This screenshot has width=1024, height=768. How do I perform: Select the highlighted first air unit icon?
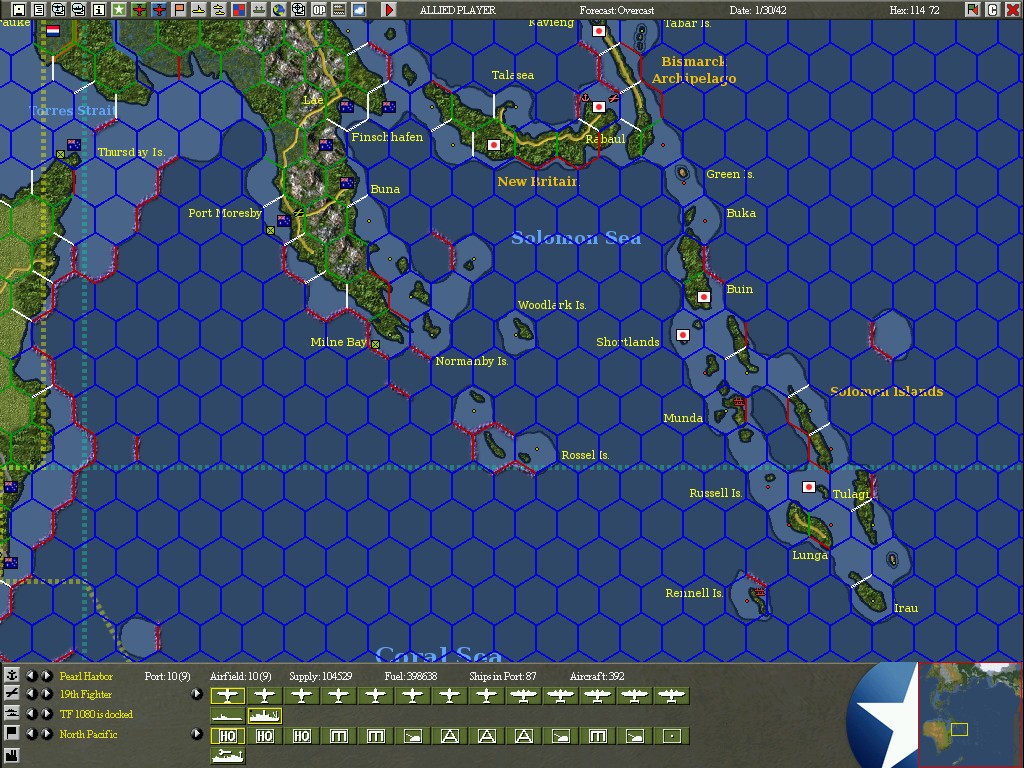[227, 696]
